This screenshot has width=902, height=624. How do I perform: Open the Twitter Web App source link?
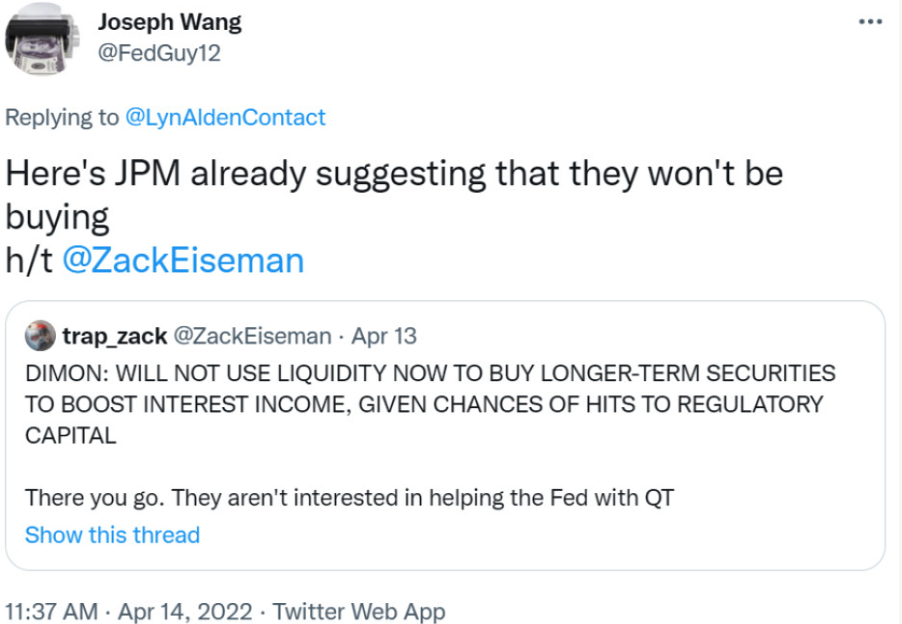[x=359, y=610]
